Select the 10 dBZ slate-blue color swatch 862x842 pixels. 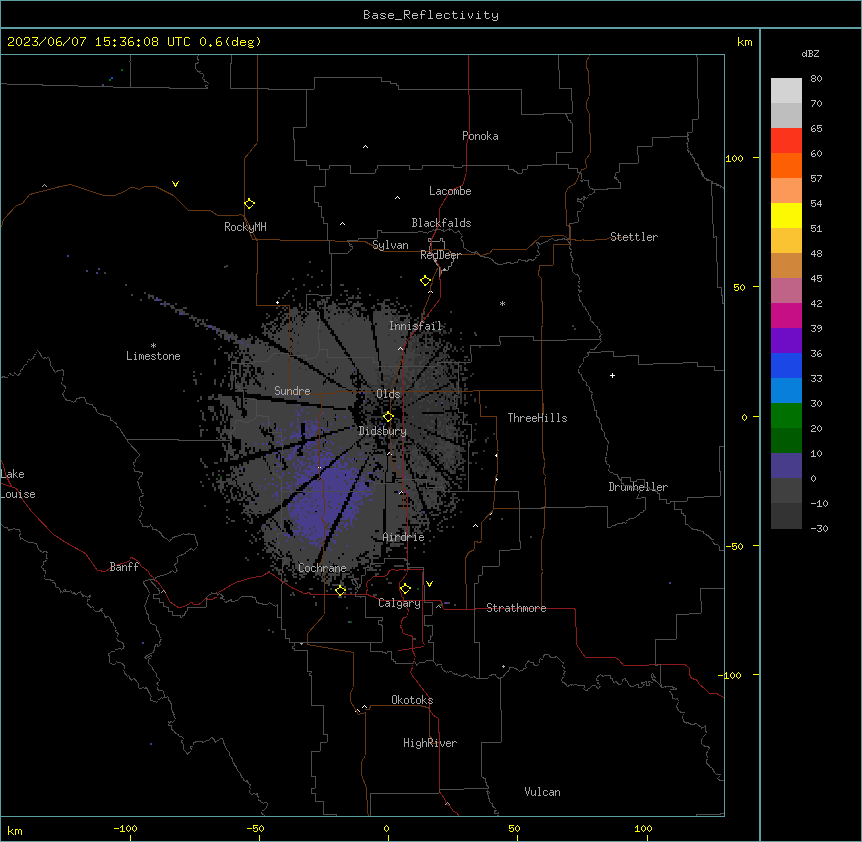click(x=786, y=466)
